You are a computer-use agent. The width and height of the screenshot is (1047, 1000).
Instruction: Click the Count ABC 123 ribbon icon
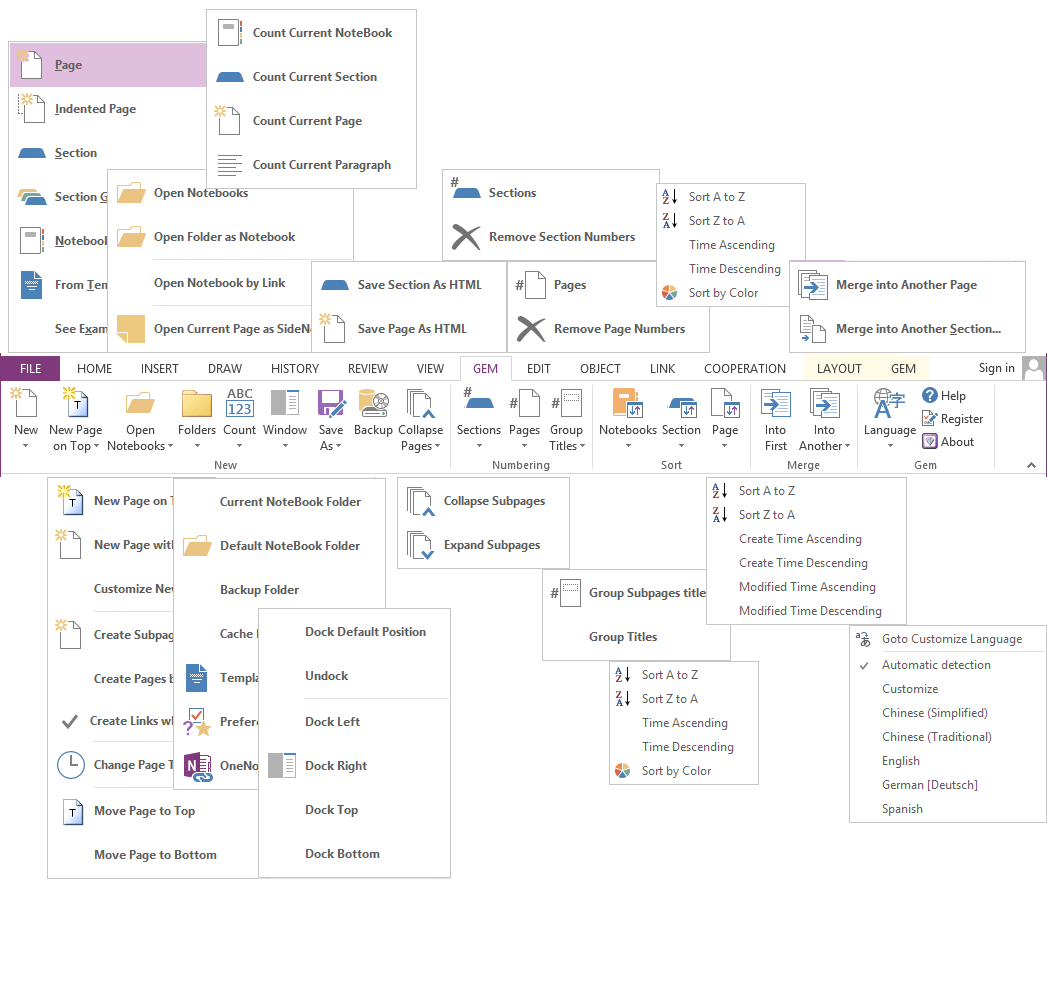point(239,405)
